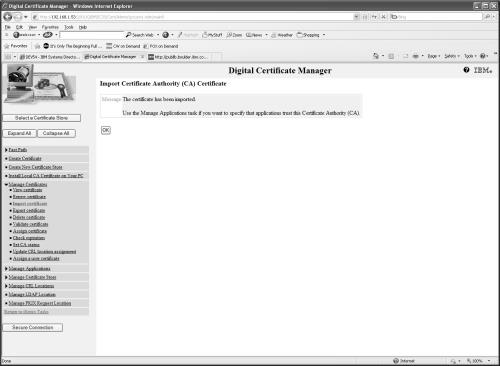Click the browser Back arrow button
Image resolution: width=500 pixels, height=366 pixels.
click(8, 17)
